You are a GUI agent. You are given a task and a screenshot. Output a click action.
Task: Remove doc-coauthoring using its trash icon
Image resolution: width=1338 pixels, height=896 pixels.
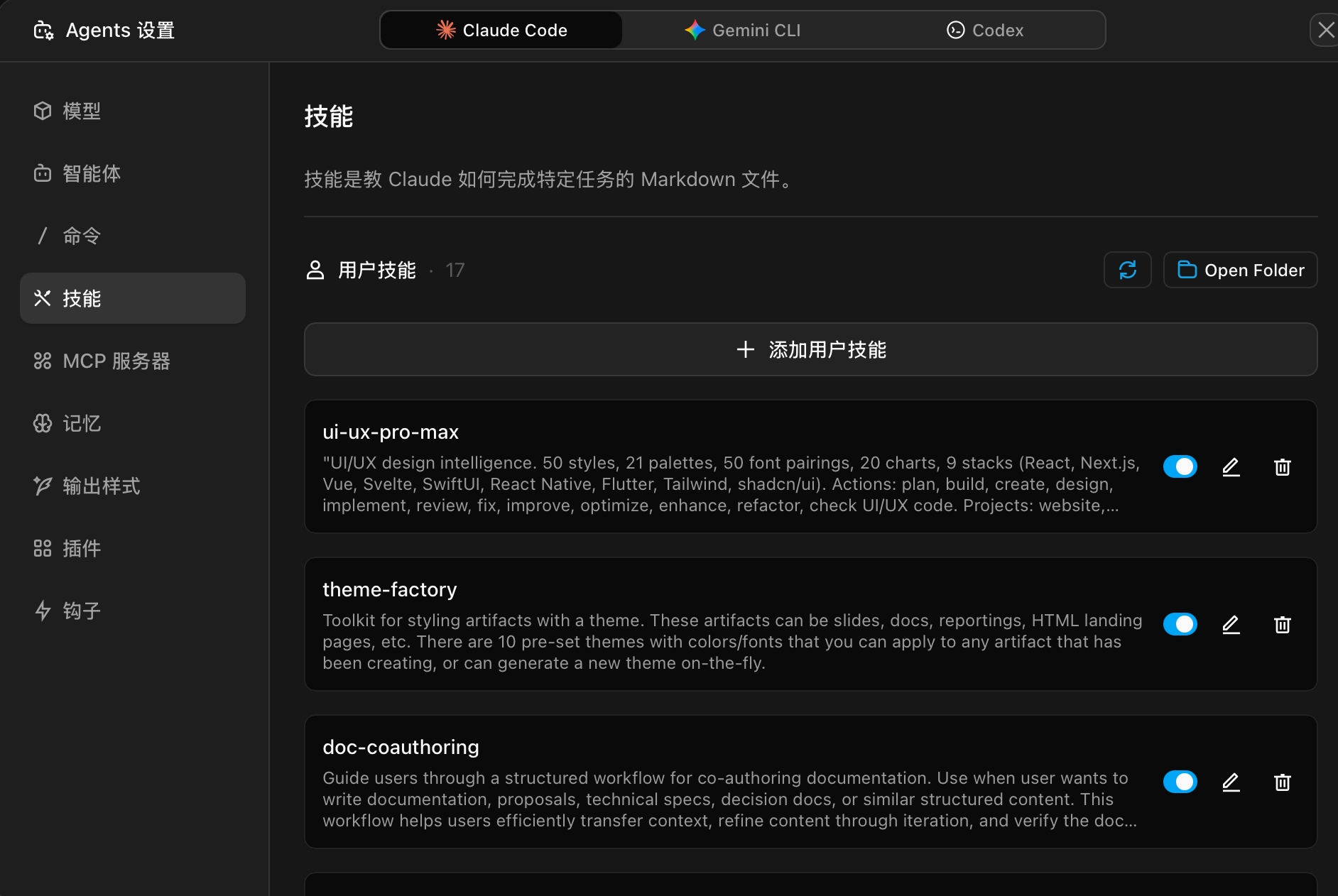[1282, 782]
